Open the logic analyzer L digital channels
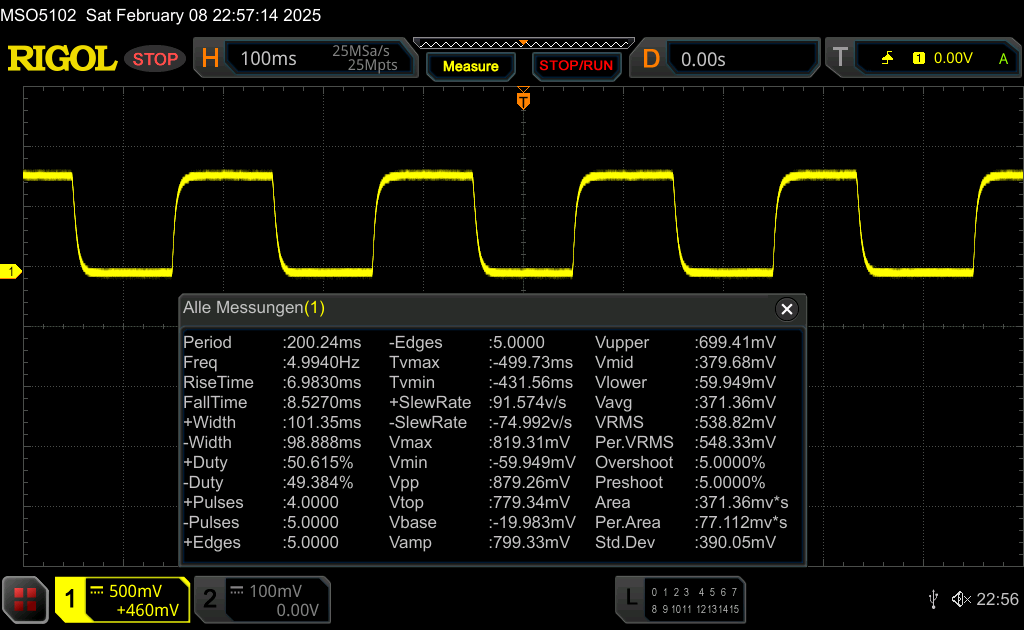The image size is (1024, 630). tap(680, 599)
